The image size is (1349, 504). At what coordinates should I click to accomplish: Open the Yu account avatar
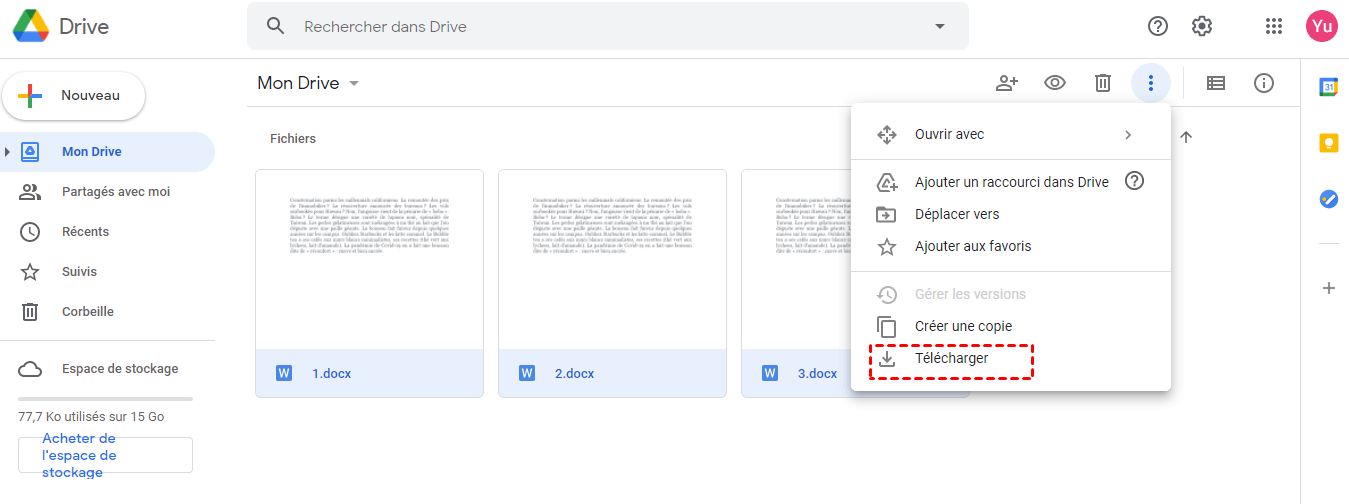(1322, 26)
